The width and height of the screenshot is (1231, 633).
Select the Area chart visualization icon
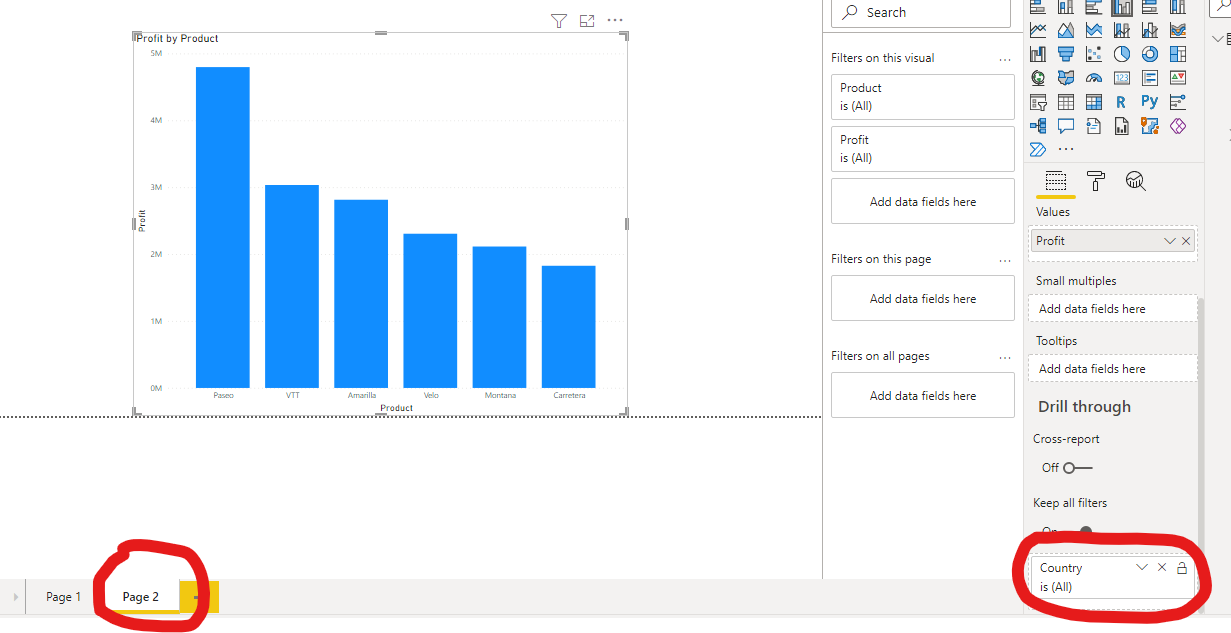coord(1066,30)
